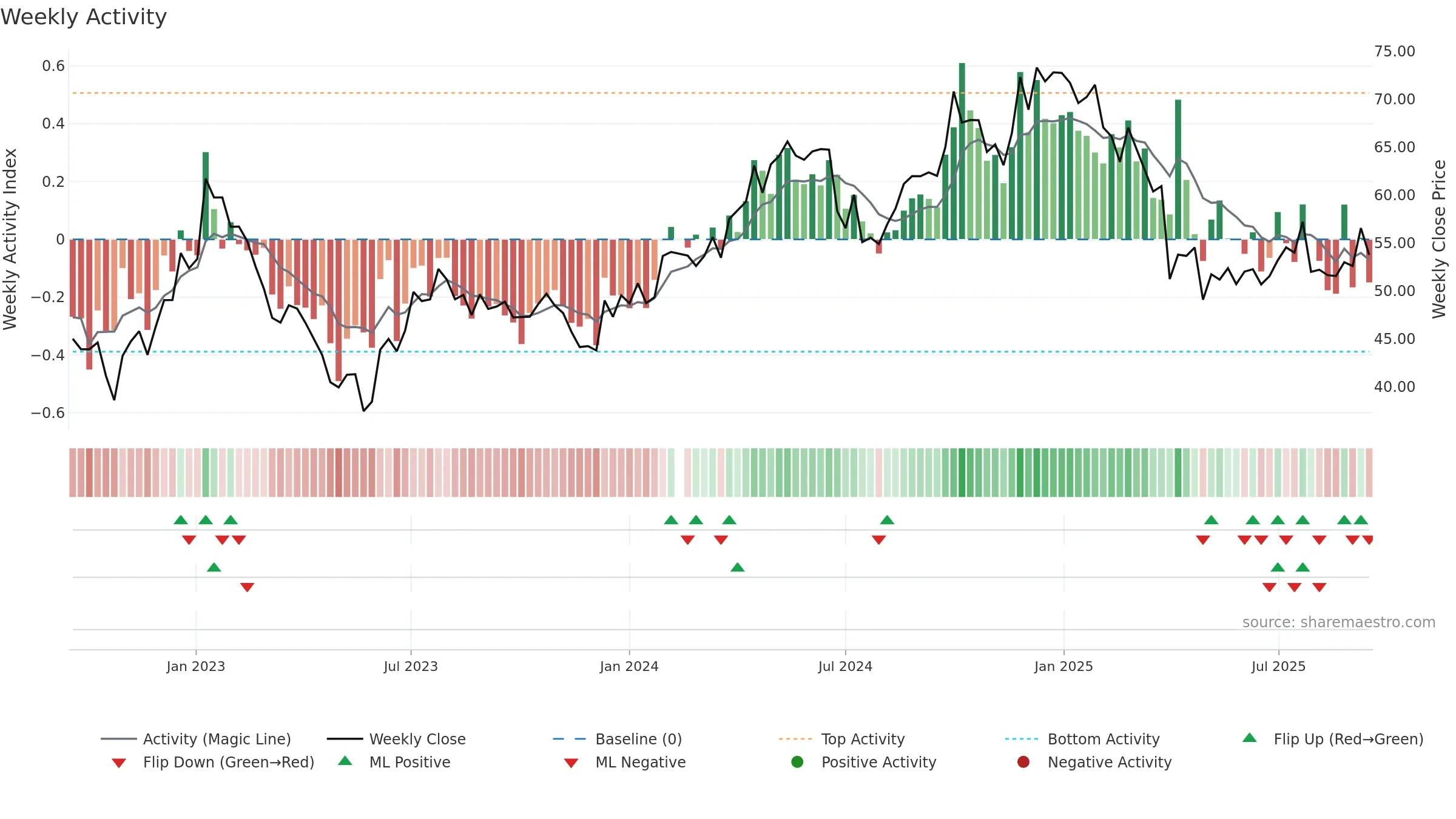Toggle Flip Up (Red→Green) legend entry
1456x819 pixels.
[1333, 739]
